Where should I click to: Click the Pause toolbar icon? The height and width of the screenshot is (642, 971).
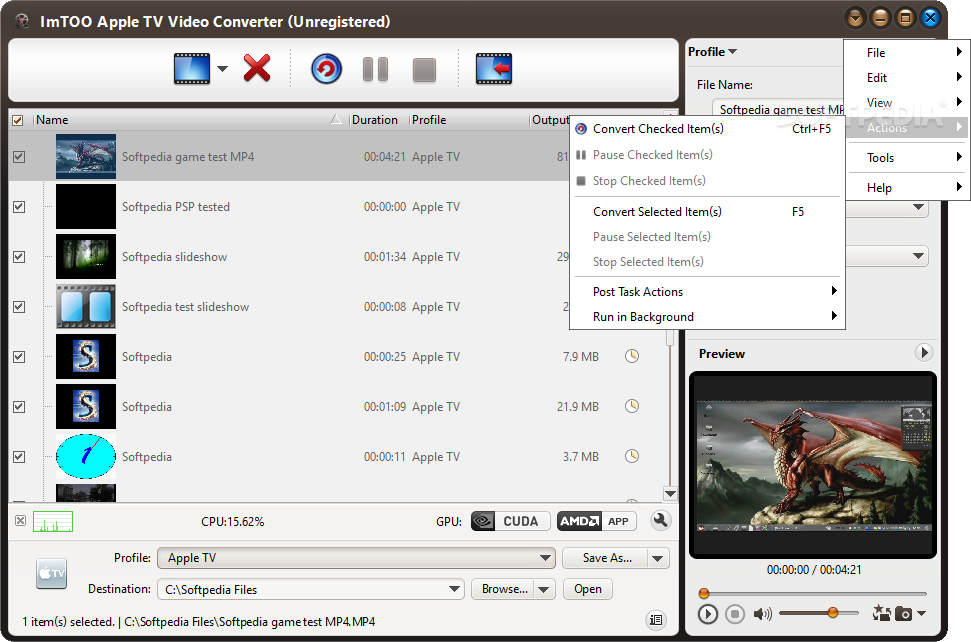pyautogui.click(x=375, y=69)
